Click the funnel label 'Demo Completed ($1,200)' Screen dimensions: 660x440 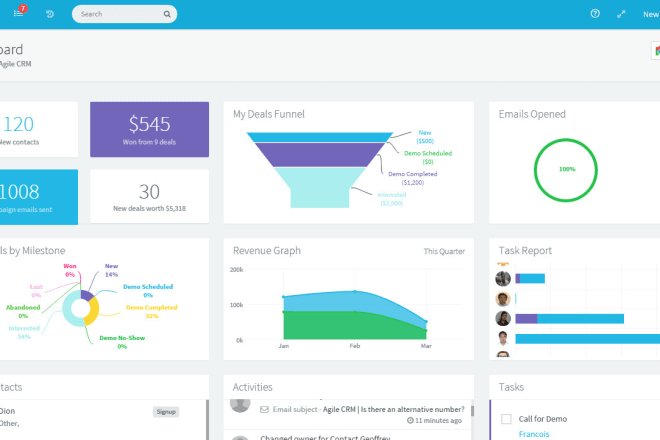[x=412, y=178]
